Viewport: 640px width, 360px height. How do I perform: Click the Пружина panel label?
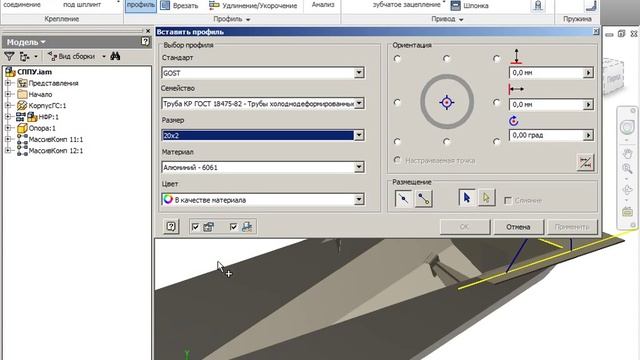pyautogui.click(x=577, y=19)
